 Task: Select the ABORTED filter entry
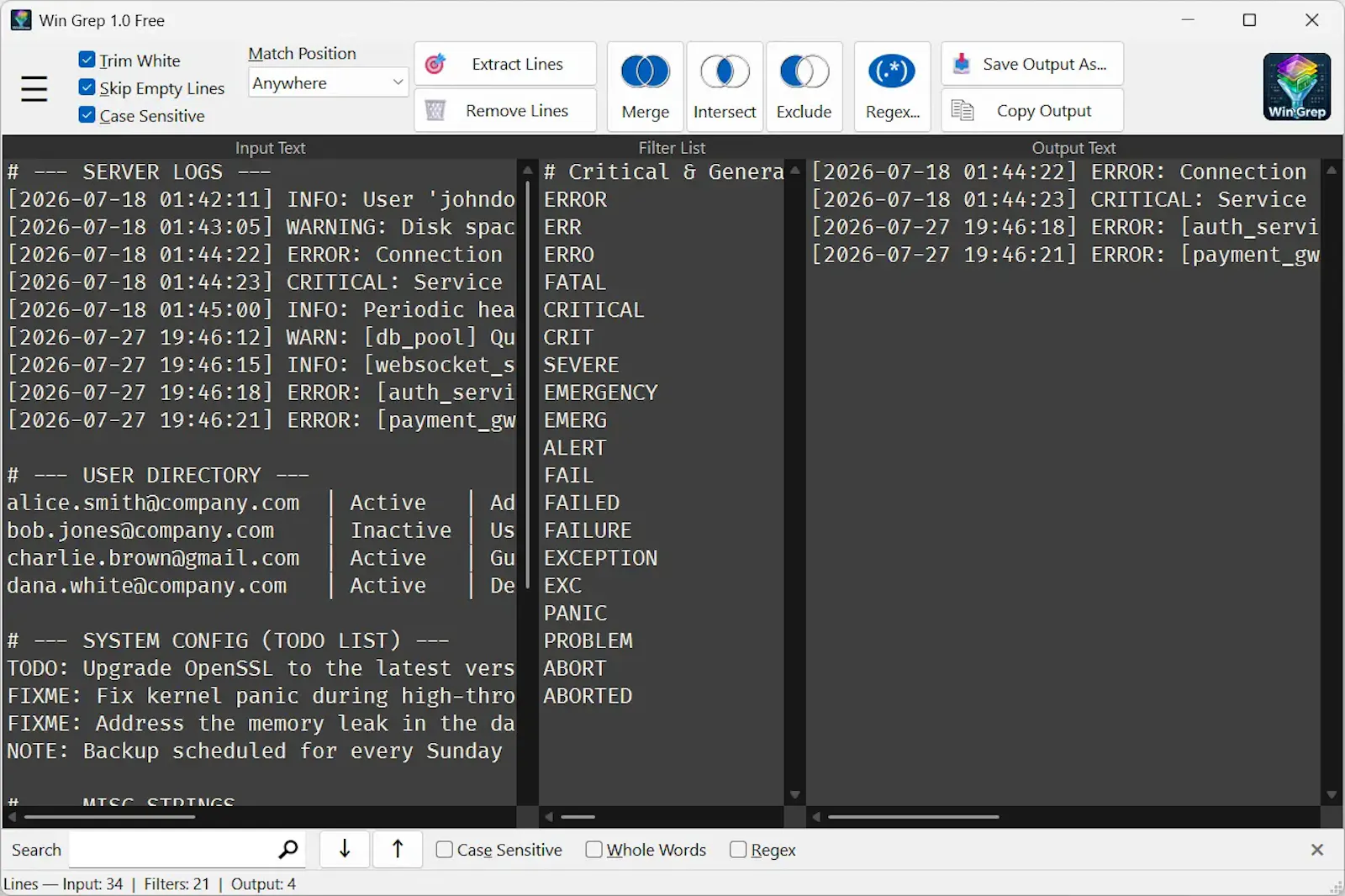[588, 696]
